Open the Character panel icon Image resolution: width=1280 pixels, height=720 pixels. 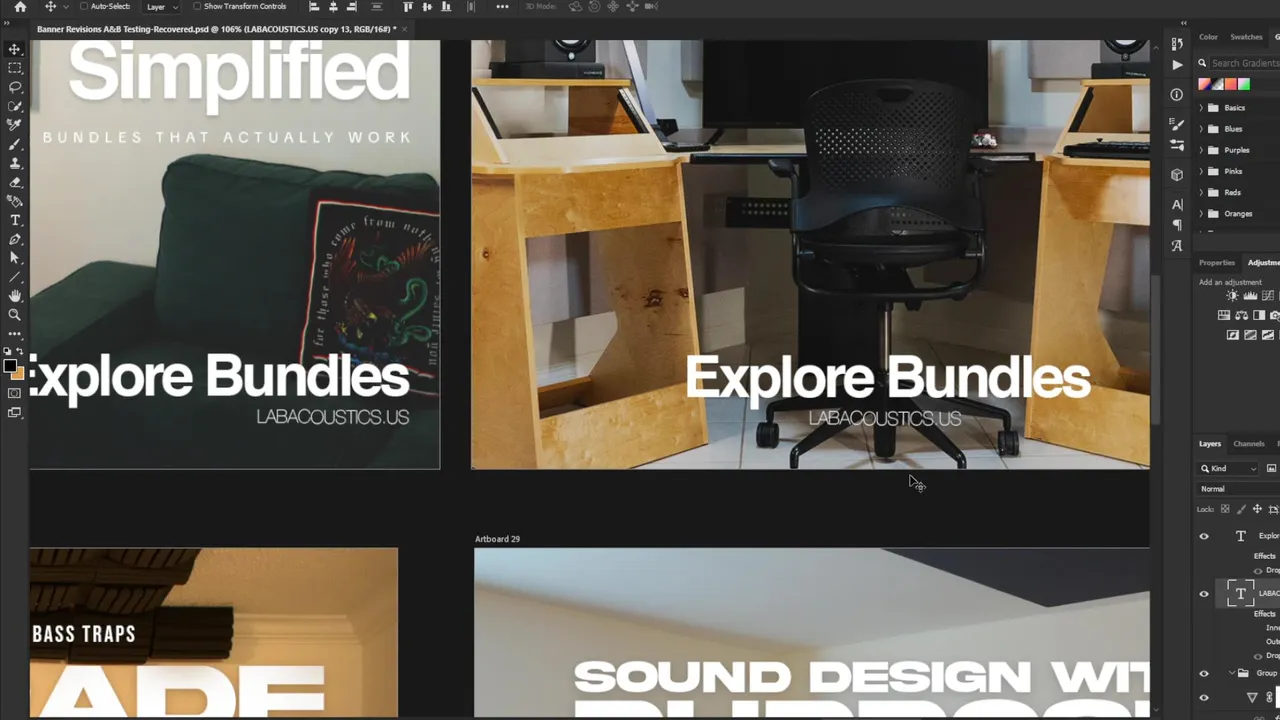click(x=1177, y=205)
